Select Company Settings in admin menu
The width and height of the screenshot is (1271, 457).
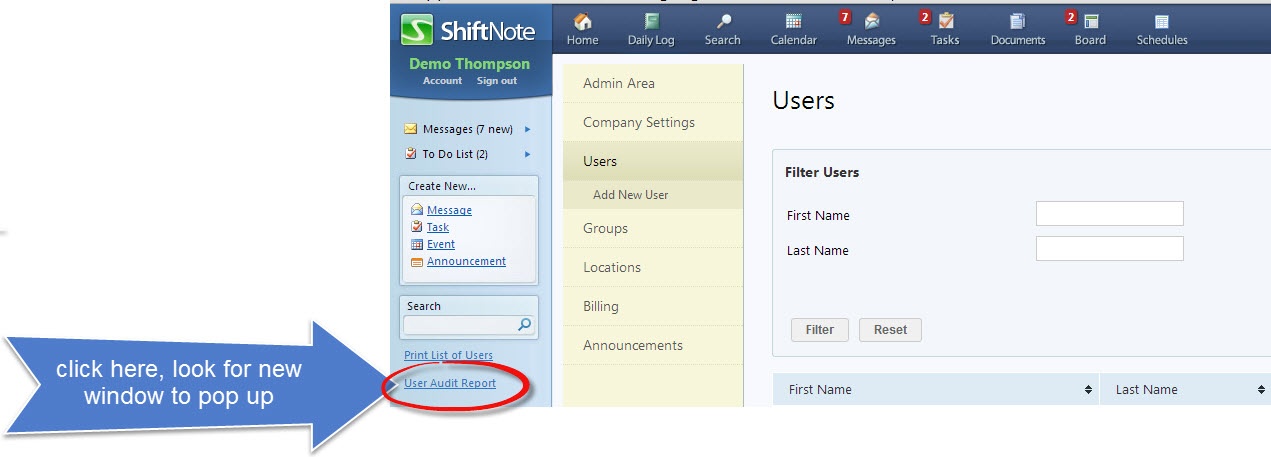638,122
